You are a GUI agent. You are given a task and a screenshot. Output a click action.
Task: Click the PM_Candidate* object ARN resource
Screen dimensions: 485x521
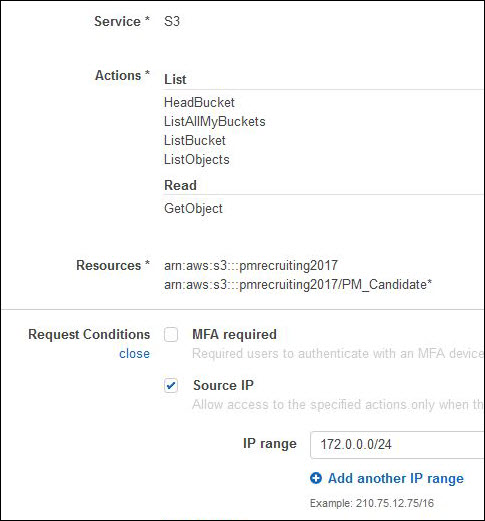point(298,285)
